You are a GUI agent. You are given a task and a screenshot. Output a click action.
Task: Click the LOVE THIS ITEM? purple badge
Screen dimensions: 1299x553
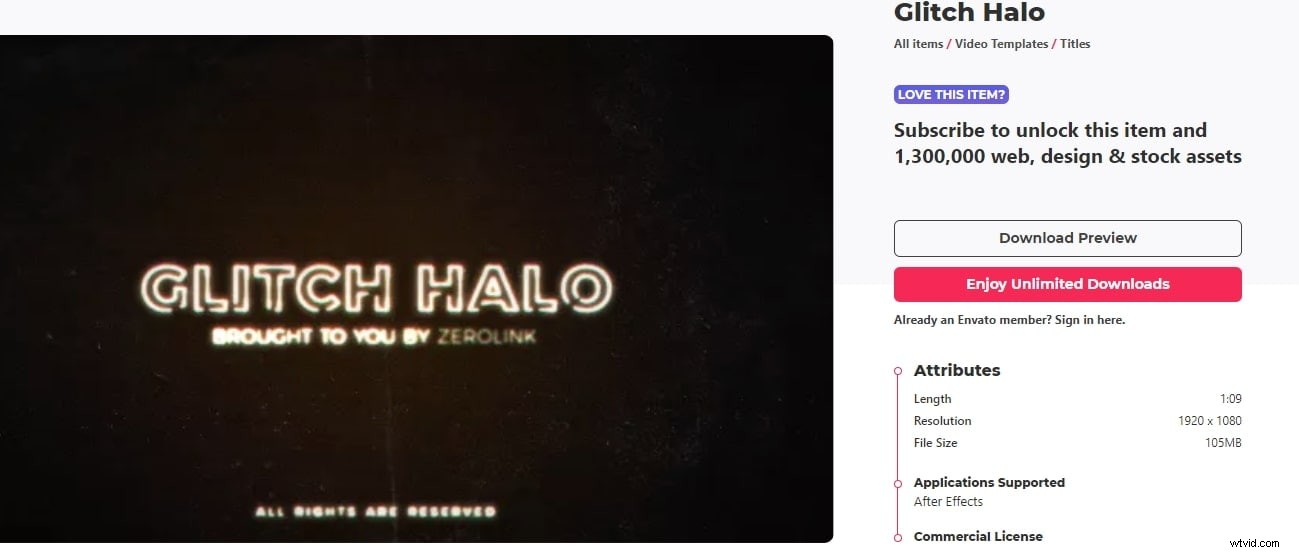(x=951, y=95)
